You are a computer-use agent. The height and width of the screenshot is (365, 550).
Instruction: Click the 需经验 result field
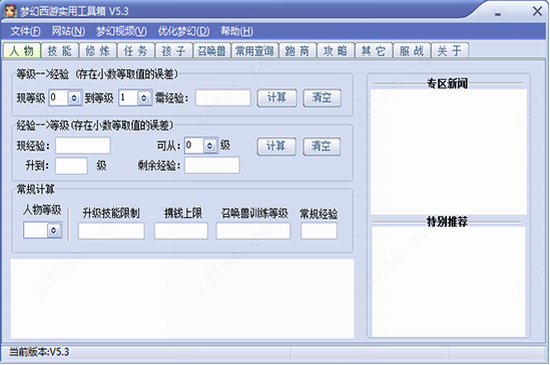(223, 98)
